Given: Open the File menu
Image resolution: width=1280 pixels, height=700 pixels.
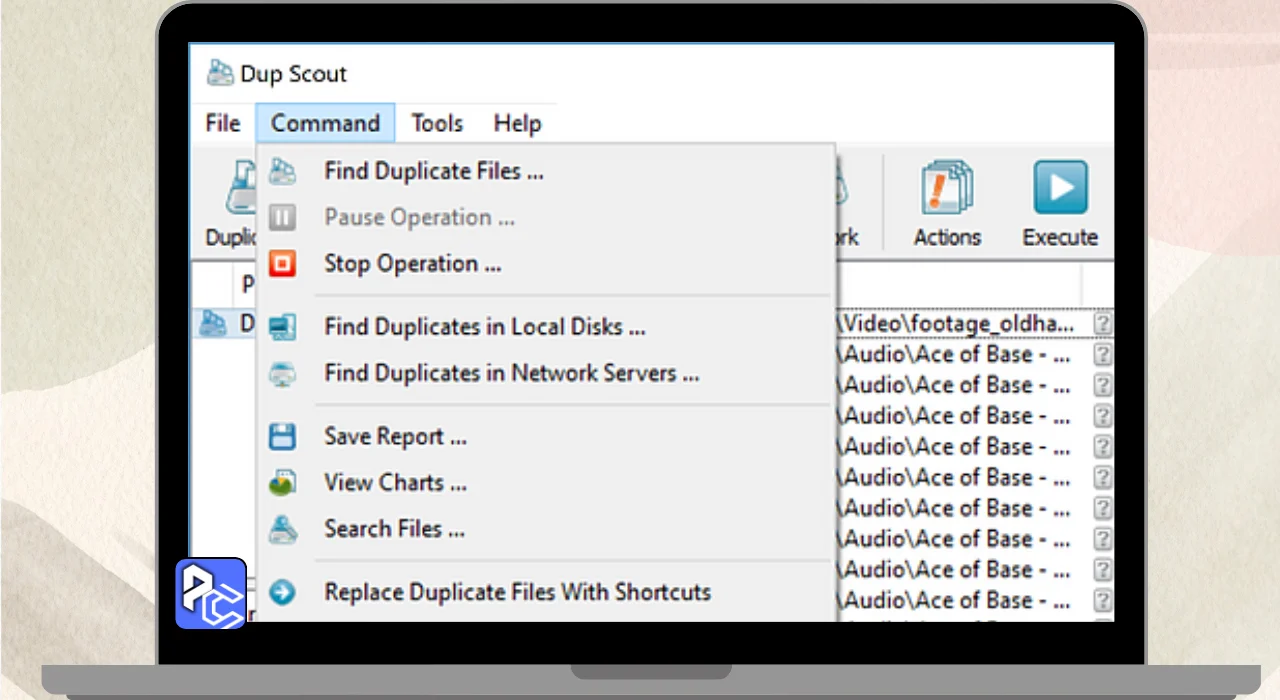Looking at the screenshot, I should coord(223,124).
